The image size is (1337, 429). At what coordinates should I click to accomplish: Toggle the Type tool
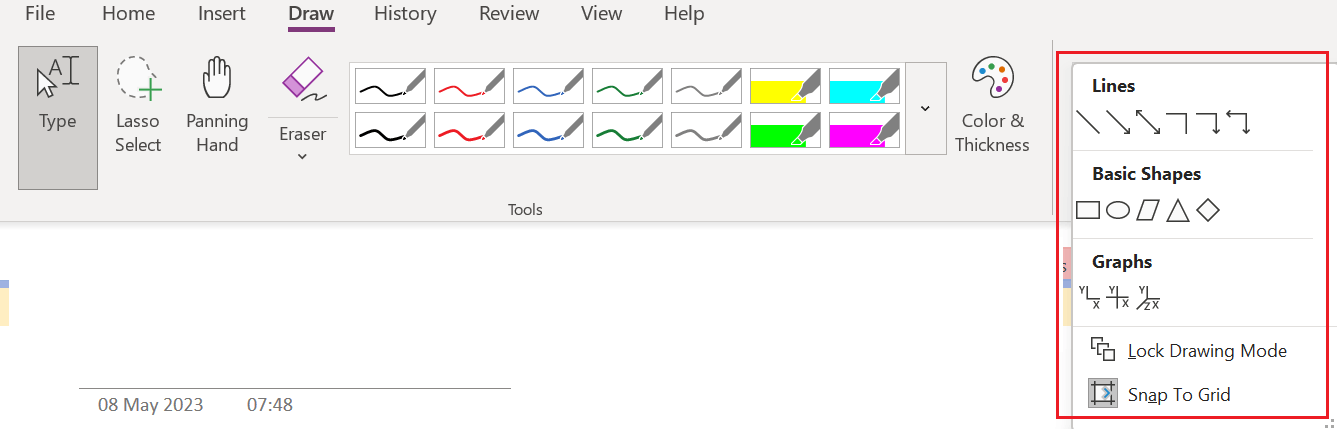58,117
